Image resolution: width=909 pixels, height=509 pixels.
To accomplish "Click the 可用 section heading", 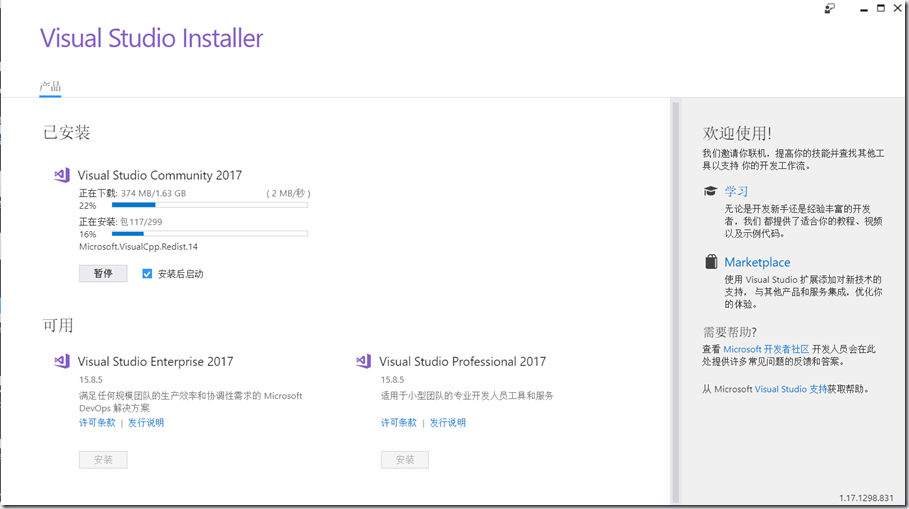I will coord(58,325).
